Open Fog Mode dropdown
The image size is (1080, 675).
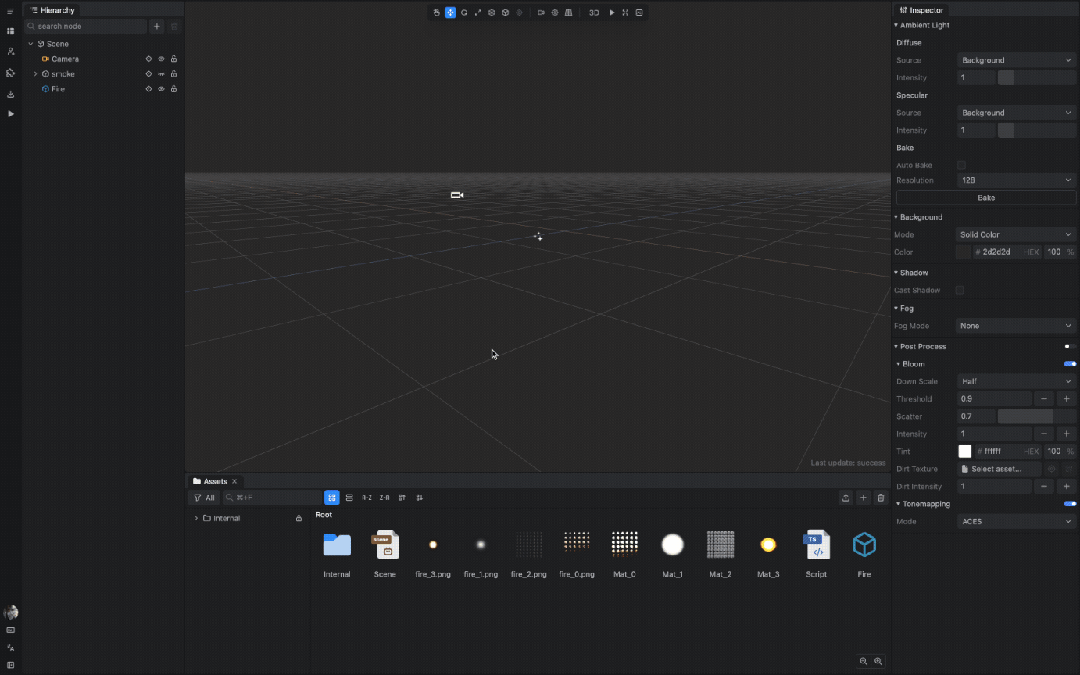pos(1016,325)
